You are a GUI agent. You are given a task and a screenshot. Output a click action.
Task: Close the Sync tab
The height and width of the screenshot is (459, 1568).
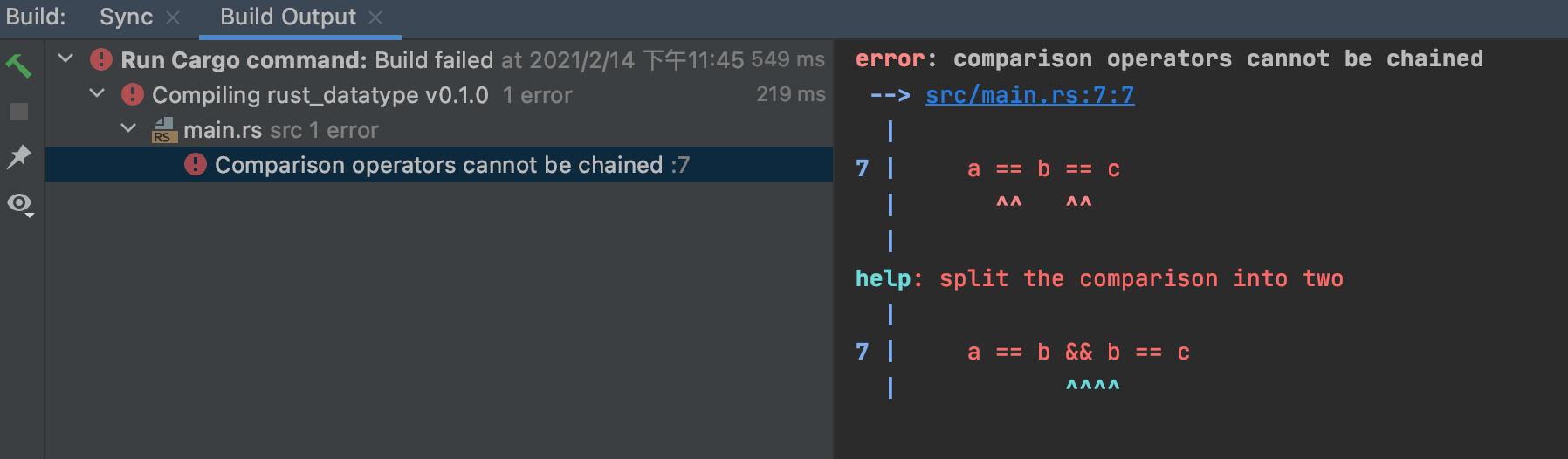[173, 17]
